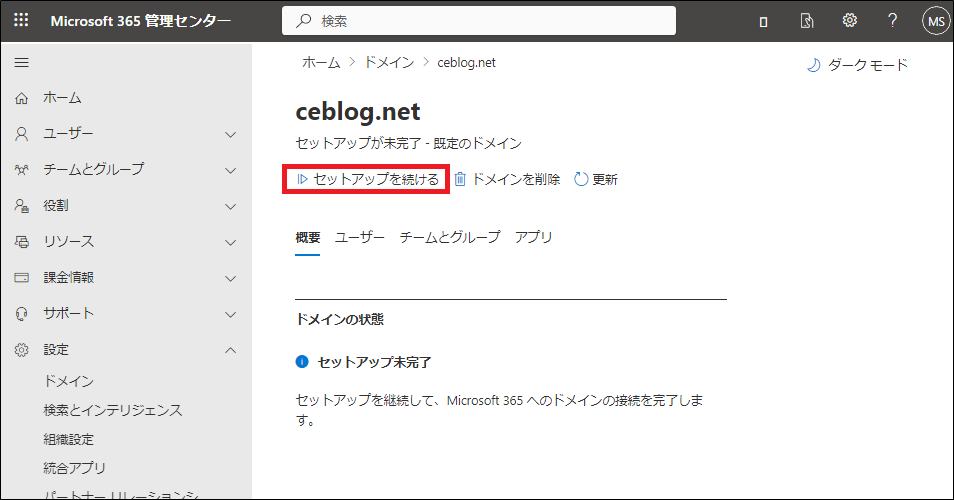This screenshot has width=954, height=500.
Task: Click the ドメインの状態 heading
Action: [339, 319]
